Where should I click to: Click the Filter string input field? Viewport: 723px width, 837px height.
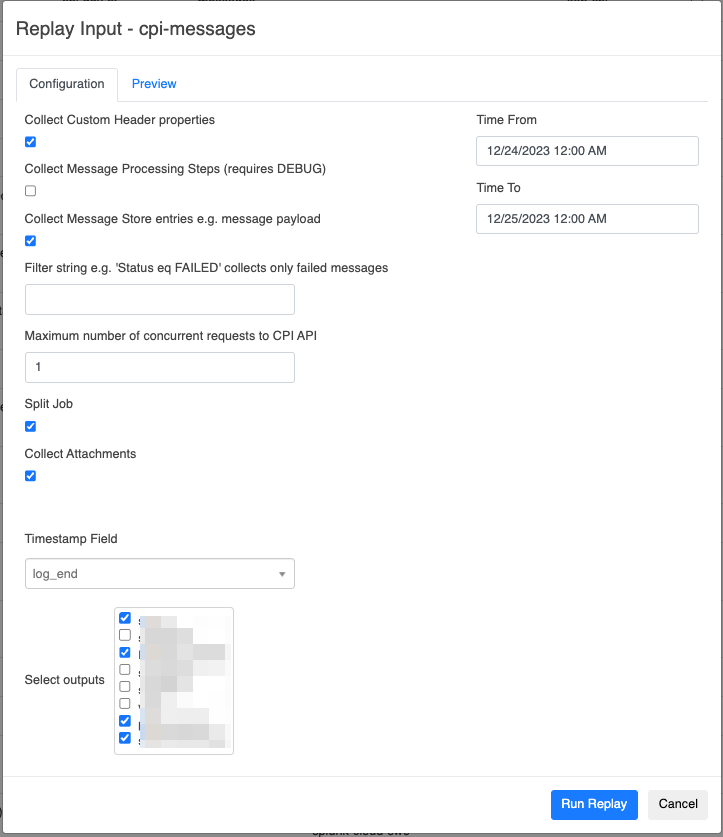[160, 299]
